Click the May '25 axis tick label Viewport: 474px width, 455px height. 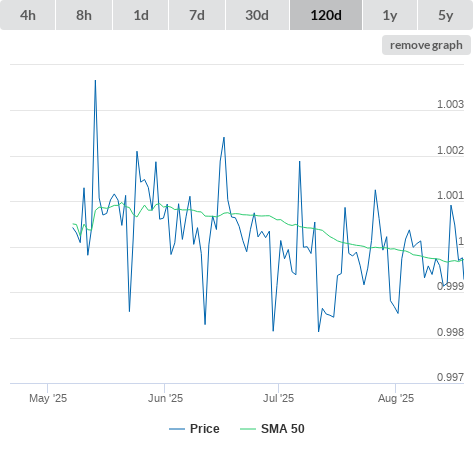tap(48, 398)
